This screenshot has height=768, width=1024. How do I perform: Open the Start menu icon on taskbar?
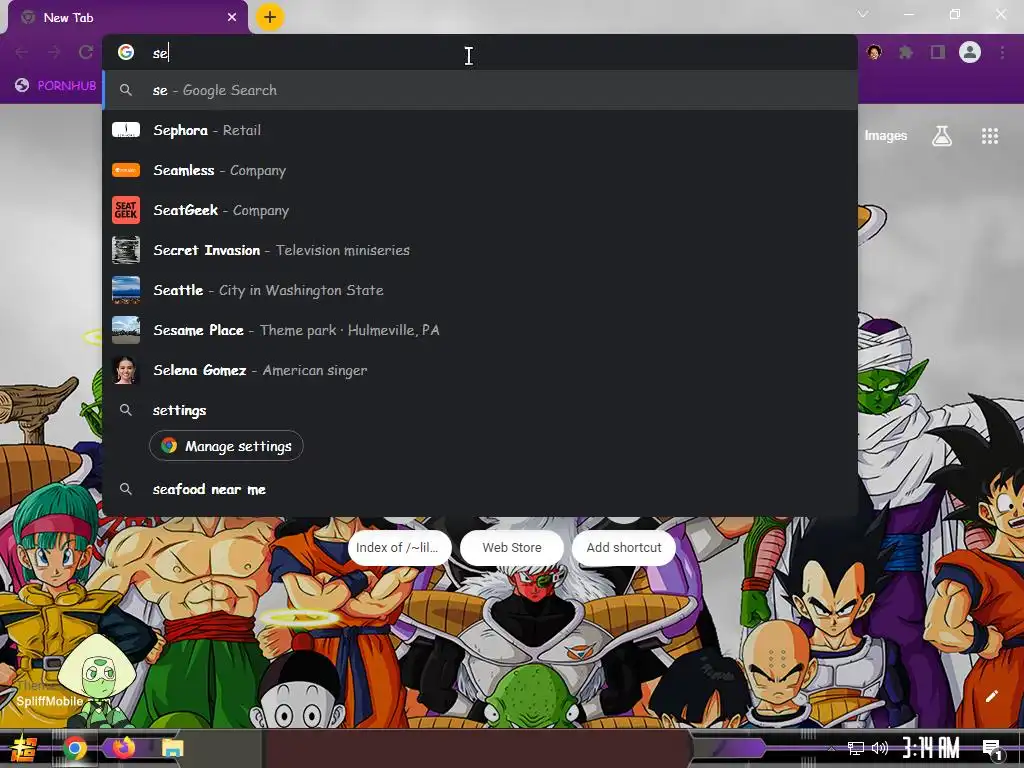point(24,748)
